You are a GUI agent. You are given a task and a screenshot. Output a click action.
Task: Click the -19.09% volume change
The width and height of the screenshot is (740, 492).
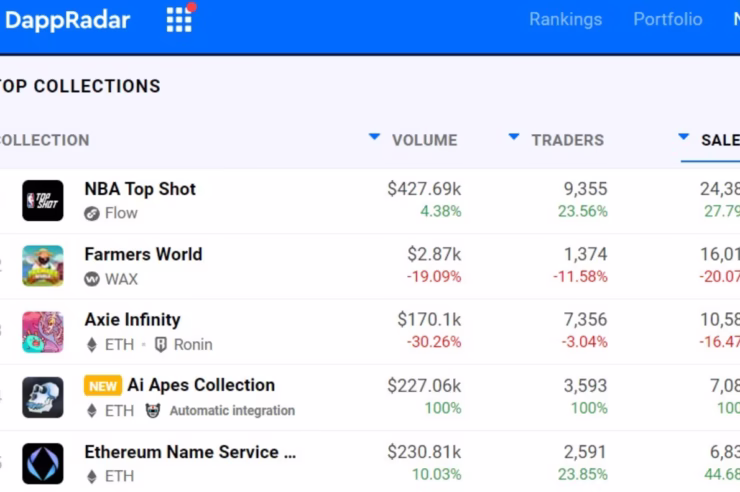(434, 276)
